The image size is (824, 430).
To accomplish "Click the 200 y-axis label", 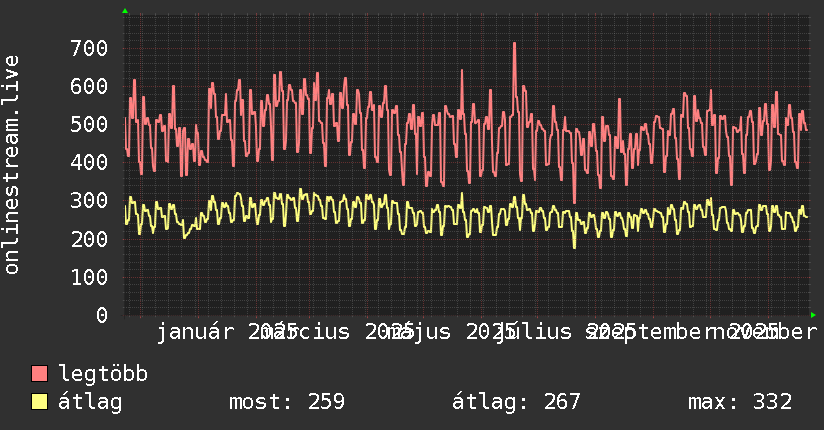I will [89, 239].
